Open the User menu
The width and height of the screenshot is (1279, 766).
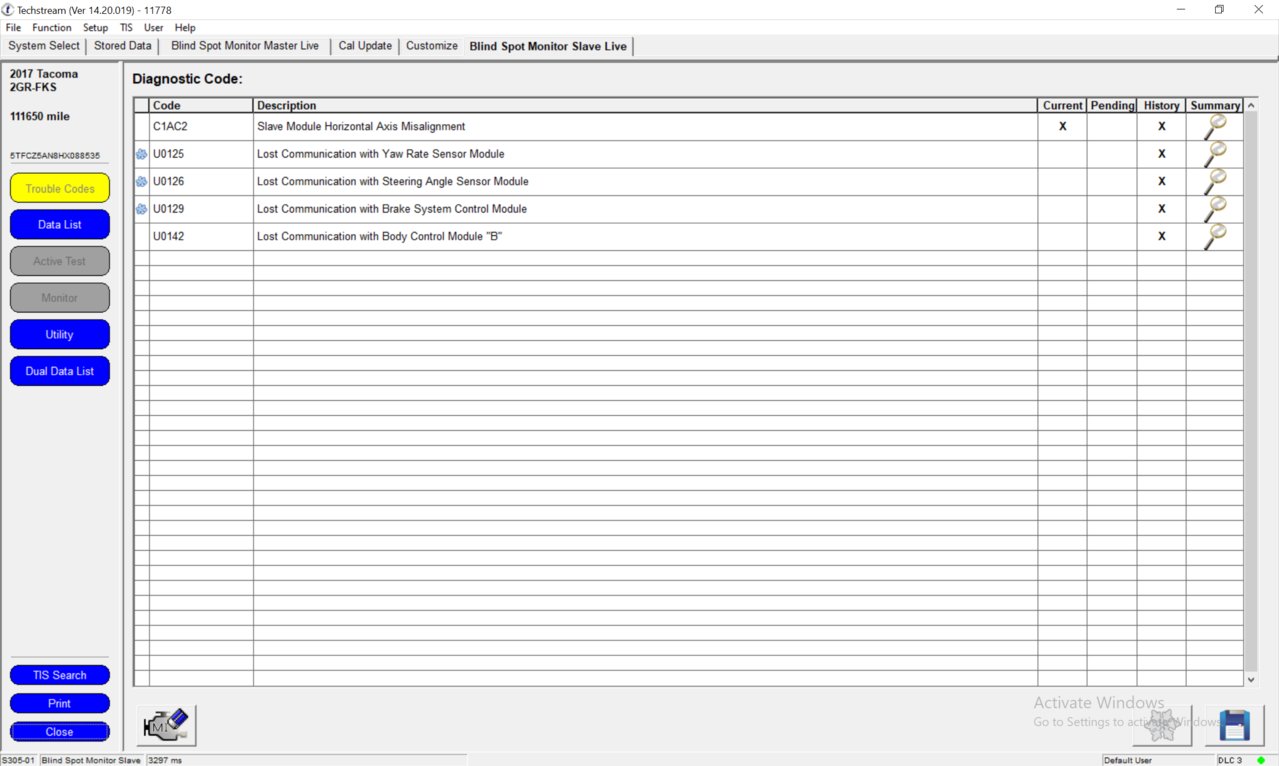click(x=153, y=28)
